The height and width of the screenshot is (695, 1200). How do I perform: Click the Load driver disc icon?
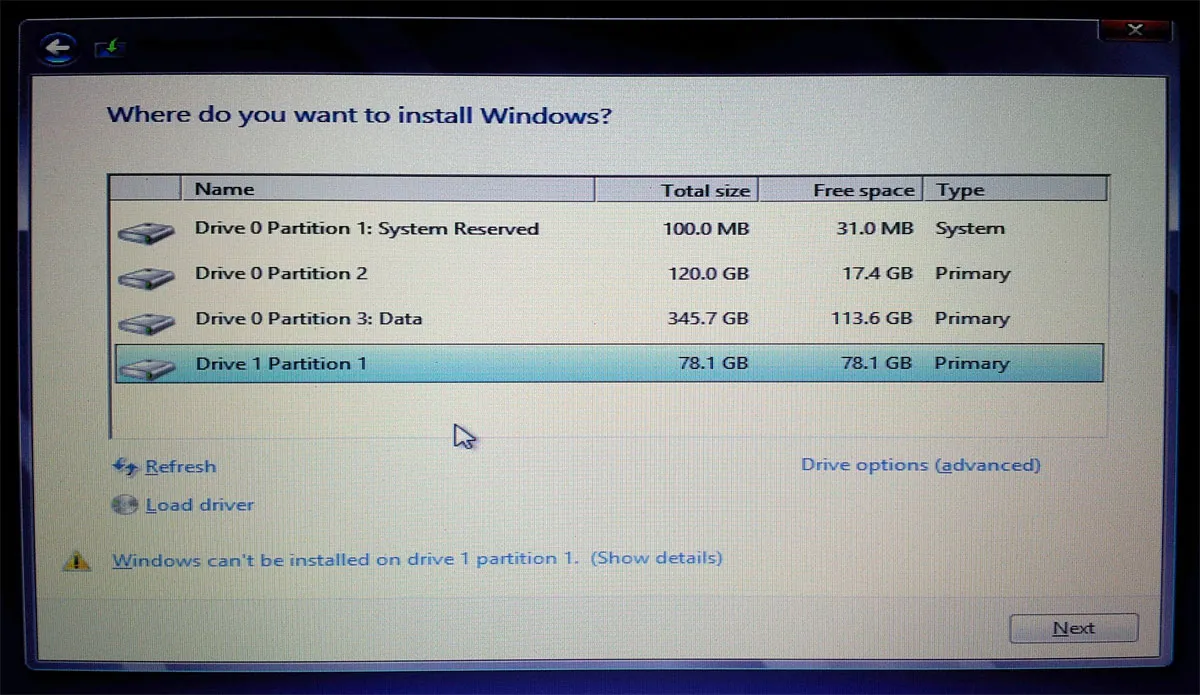(x=124, y=504)
